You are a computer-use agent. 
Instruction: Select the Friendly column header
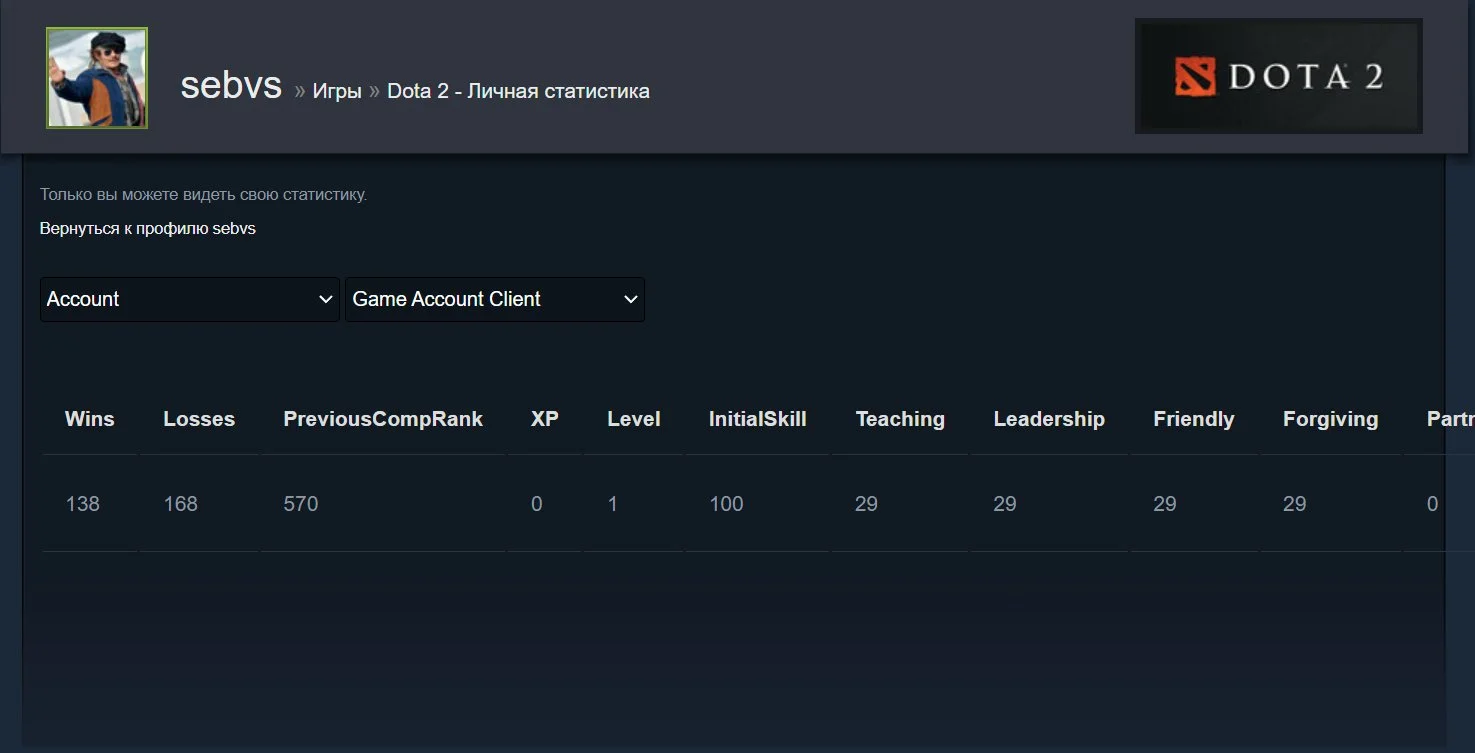1193,419
